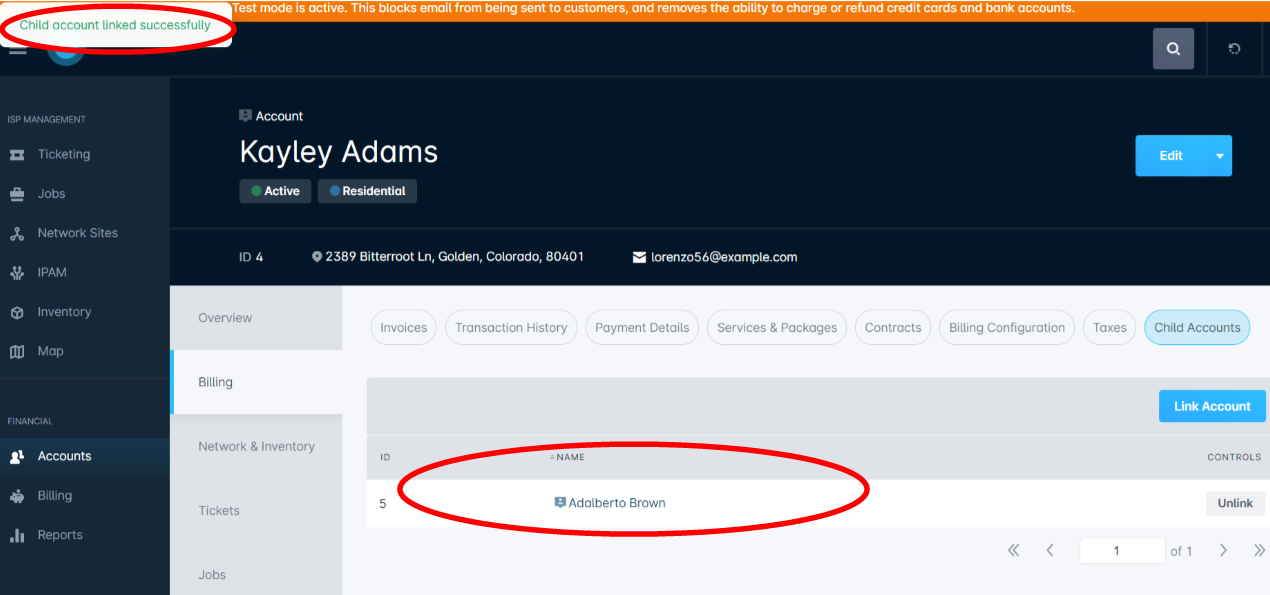Open the Inventory section
Viewport: 1270px width, 595px height.
point(62,311)
